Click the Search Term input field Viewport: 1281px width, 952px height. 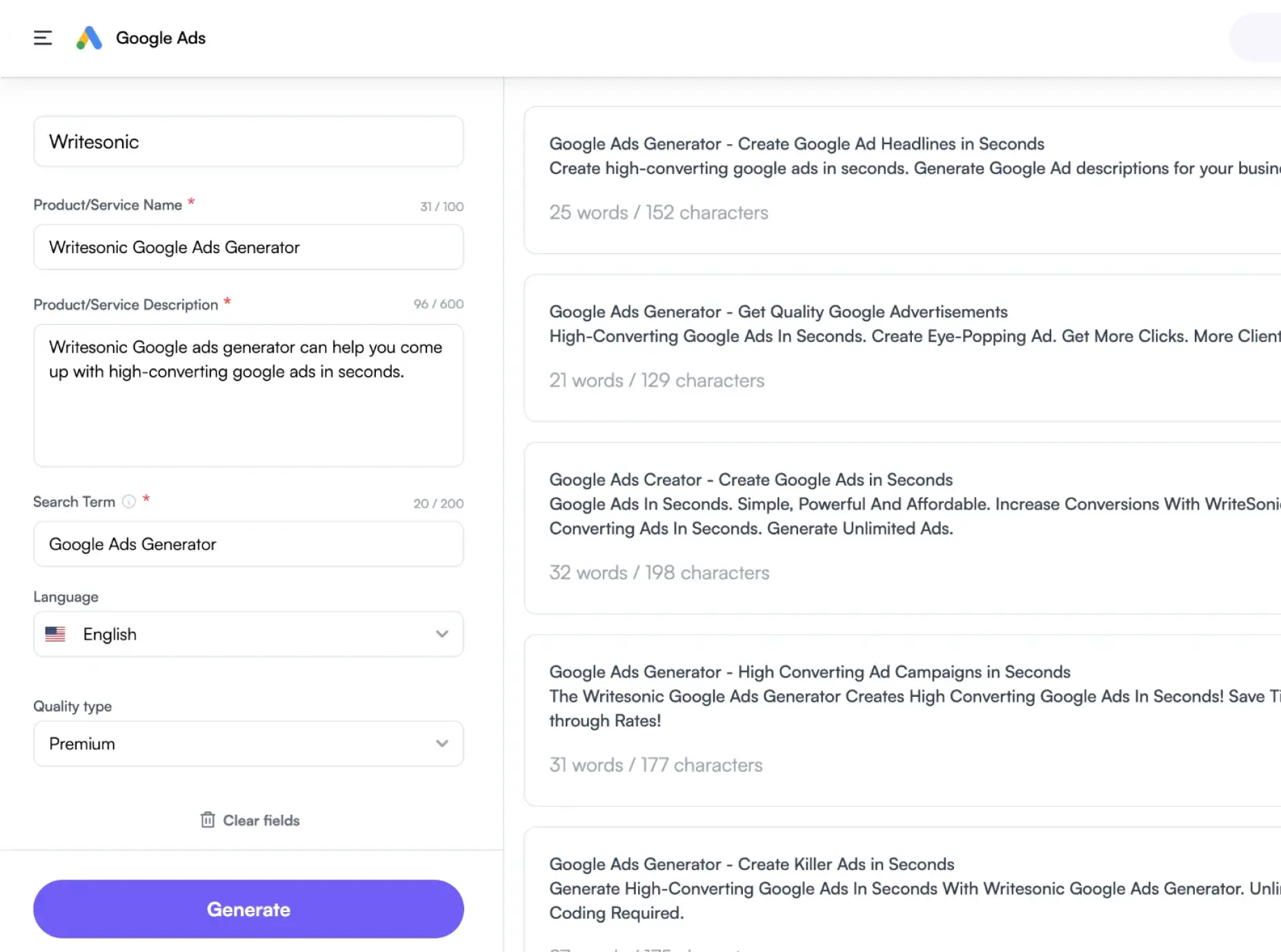coord(248,544)
